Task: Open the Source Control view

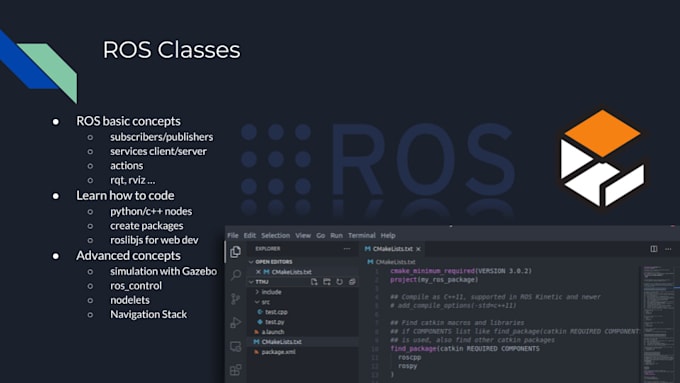Action: 235,299
